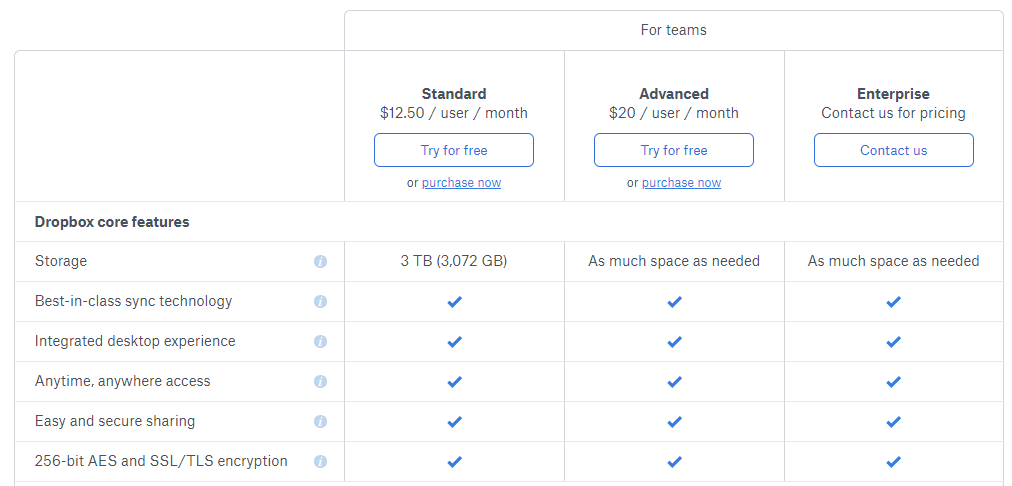Click the $20 / user / month price

674,113
